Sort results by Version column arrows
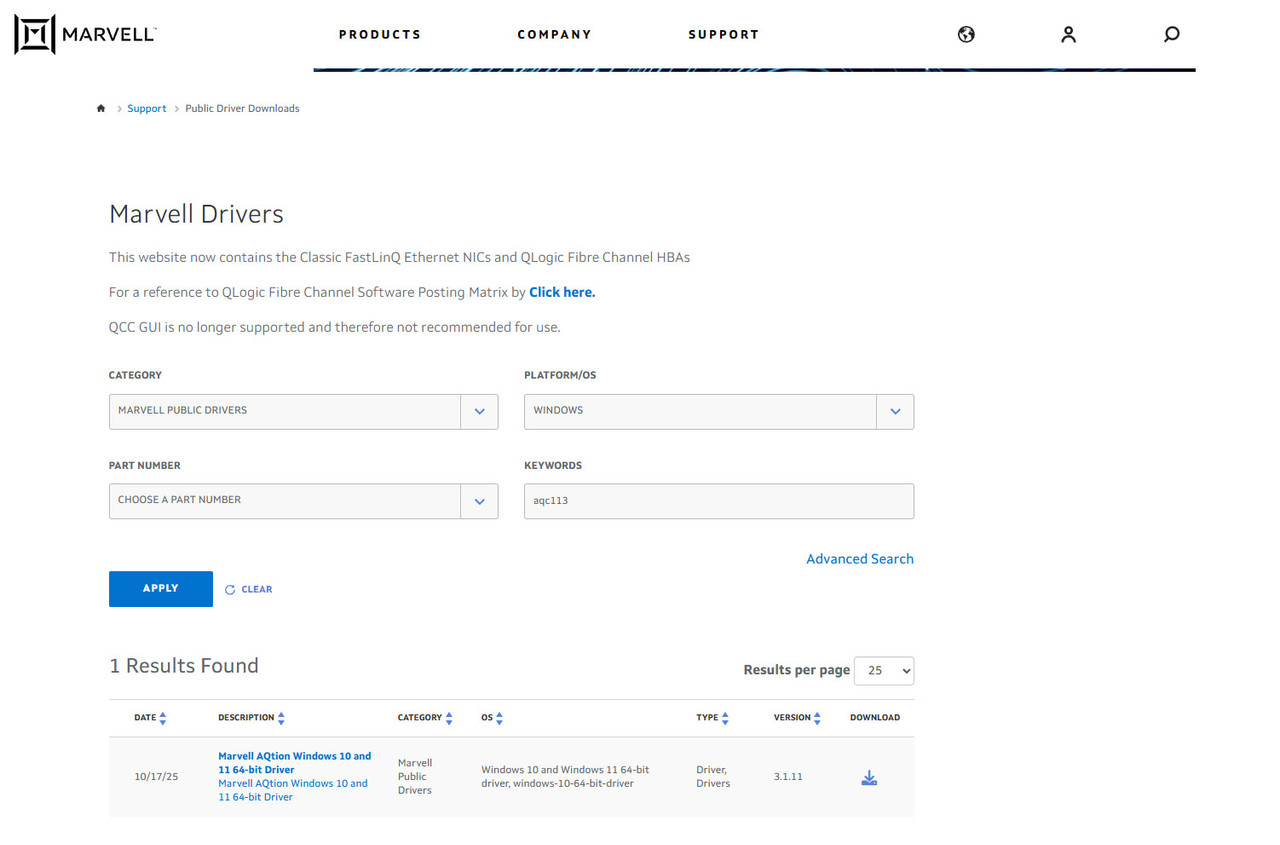 pyautogui.click(x=817, y=718)
